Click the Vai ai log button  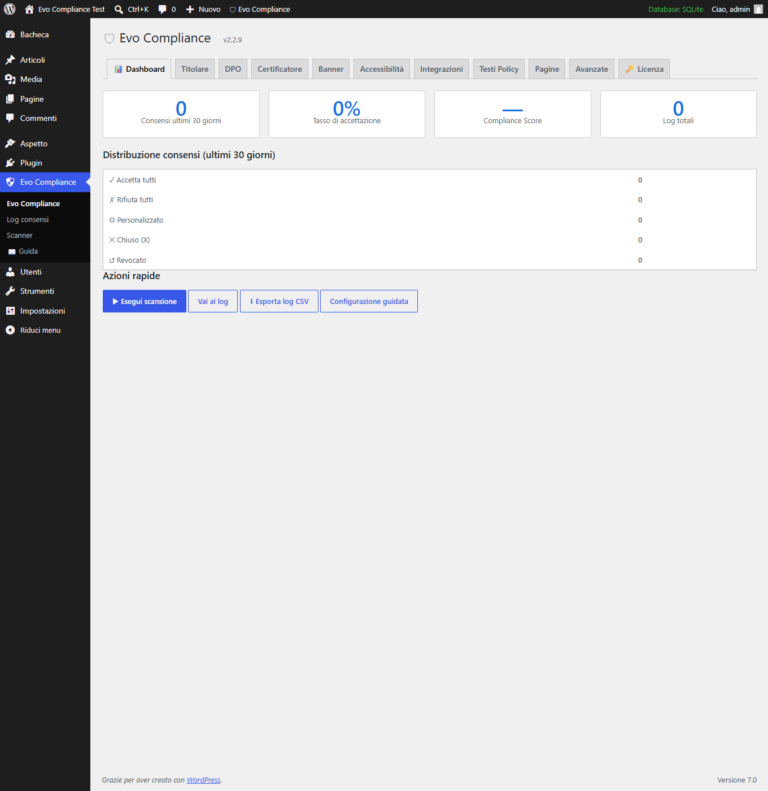213,301
